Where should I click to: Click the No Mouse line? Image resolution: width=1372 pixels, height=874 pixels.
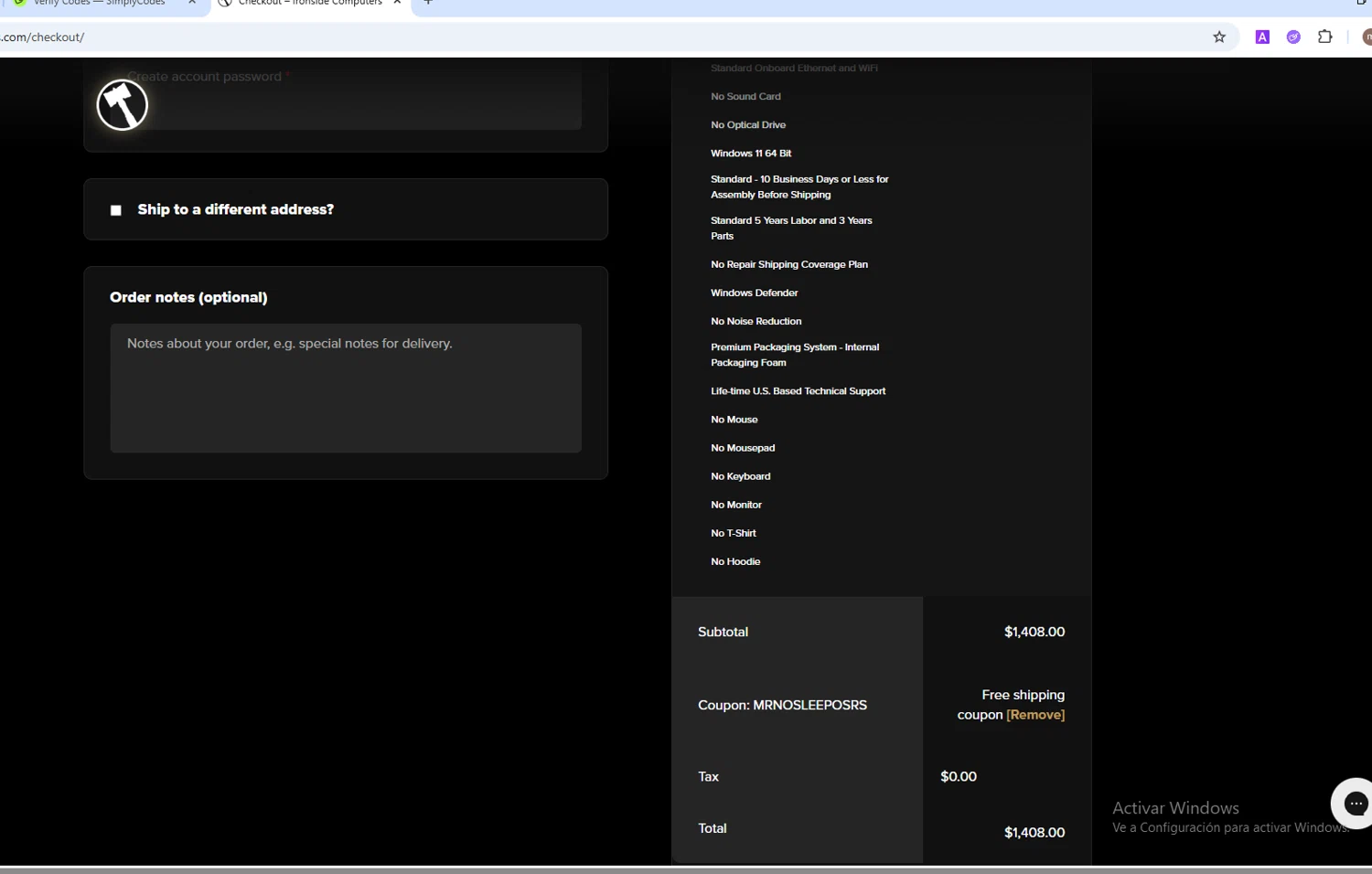click(x=734, y=420)
